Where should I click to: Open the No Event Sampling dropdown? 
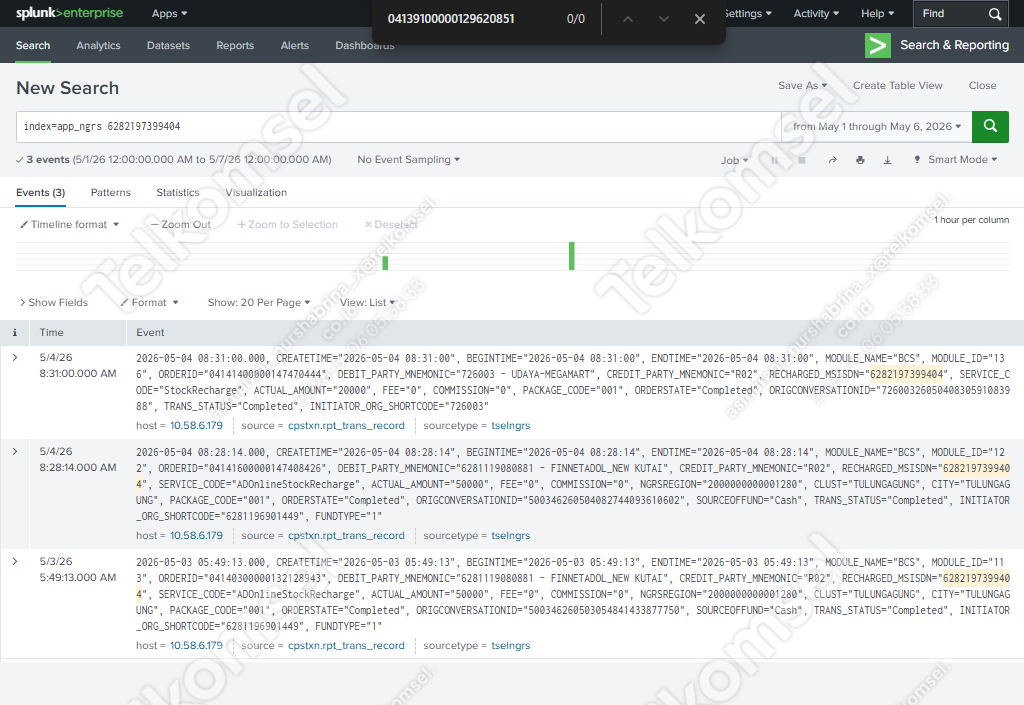click(408, 160)
